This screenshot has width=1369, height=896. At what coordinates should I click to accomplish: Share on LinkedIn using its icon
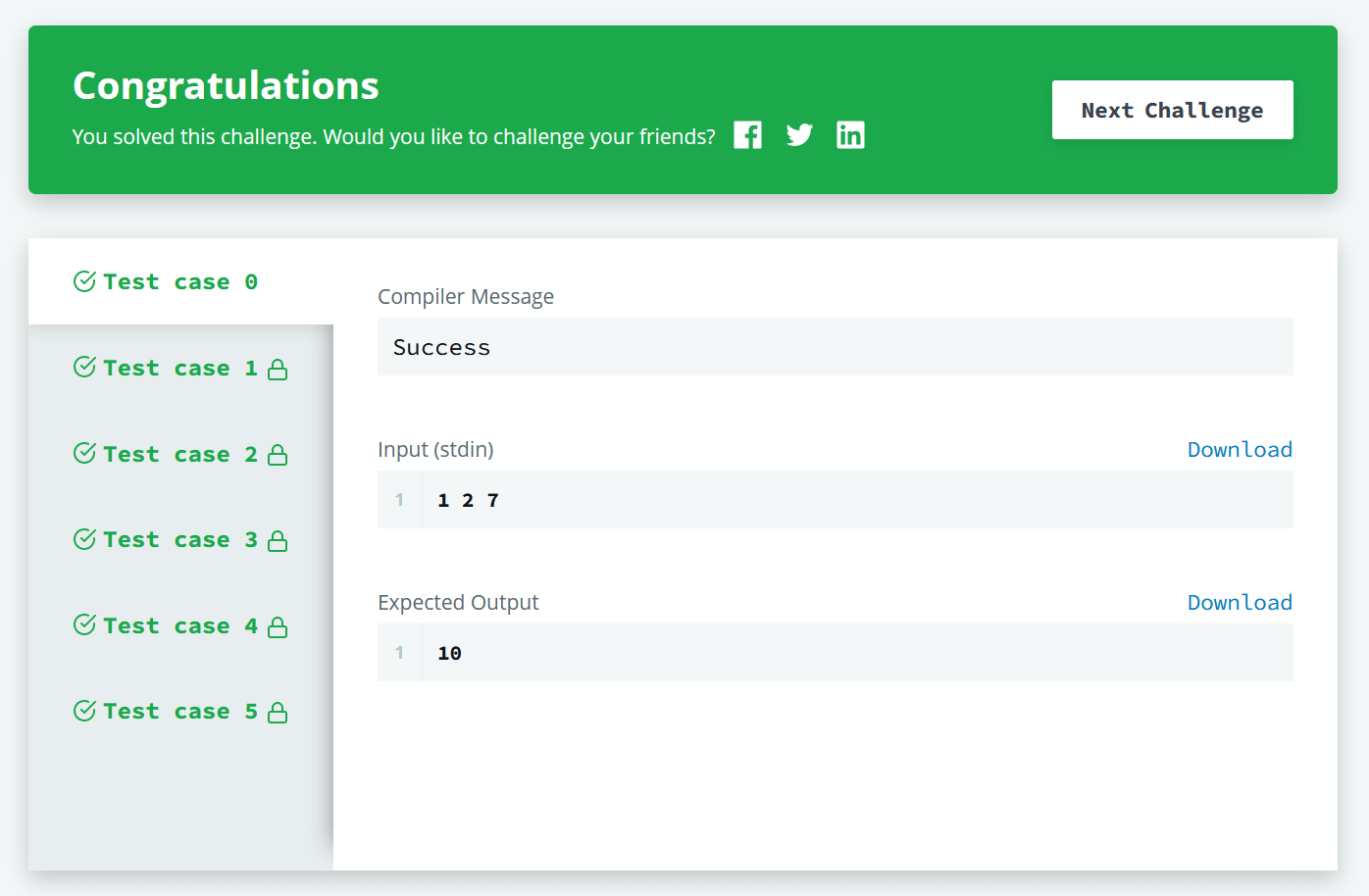point(850,134)
